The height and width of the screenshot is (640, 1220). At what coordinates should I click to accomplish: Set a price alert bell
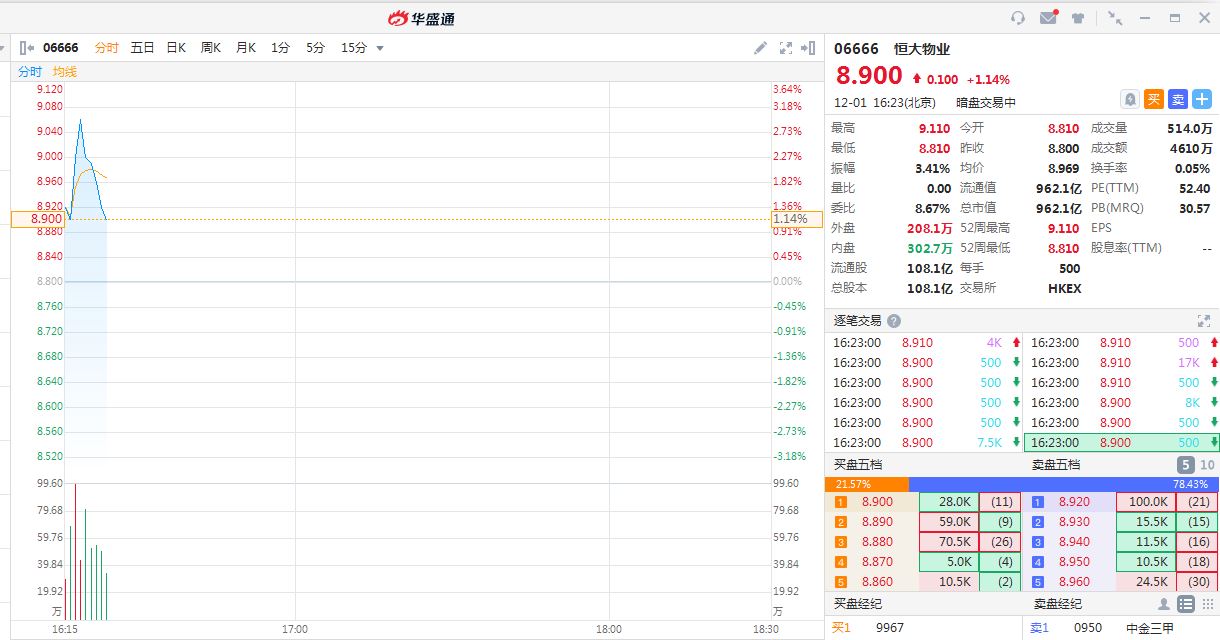coord(1130,99)
